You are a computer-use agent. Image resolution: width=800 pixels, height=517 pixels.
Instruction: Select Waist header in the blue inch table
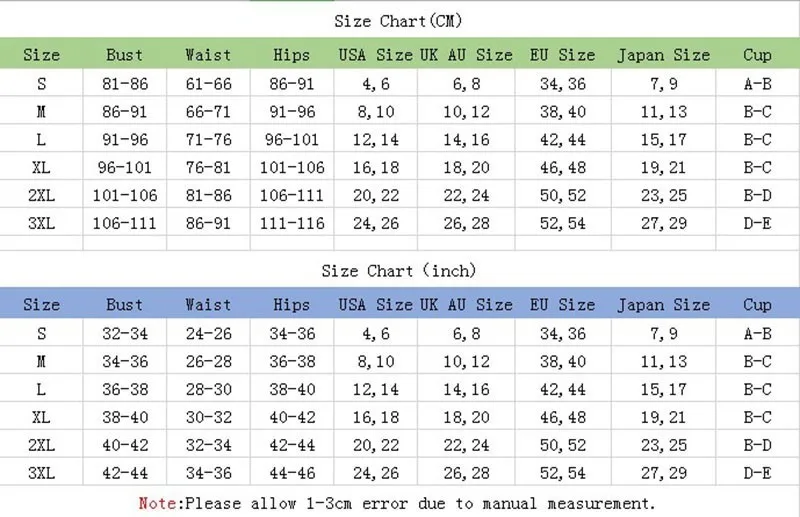tap(208, 305)
